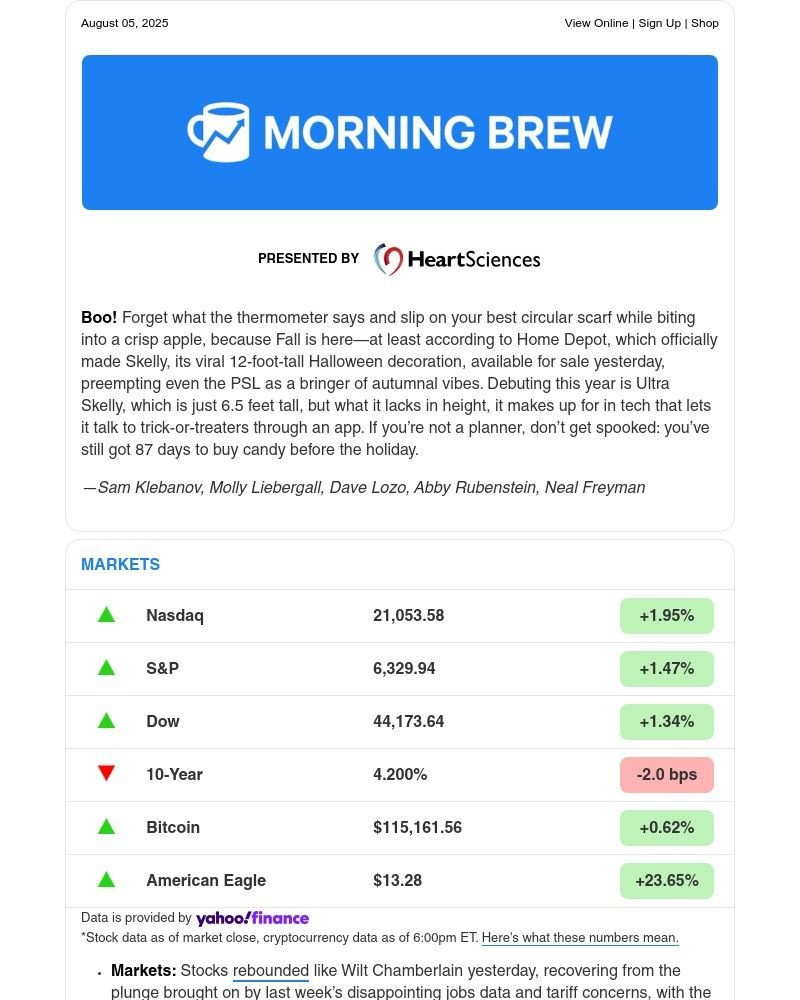
Task: Click the 10-Year -2.0 bps red badge
Action: click(x=666, y=775)
